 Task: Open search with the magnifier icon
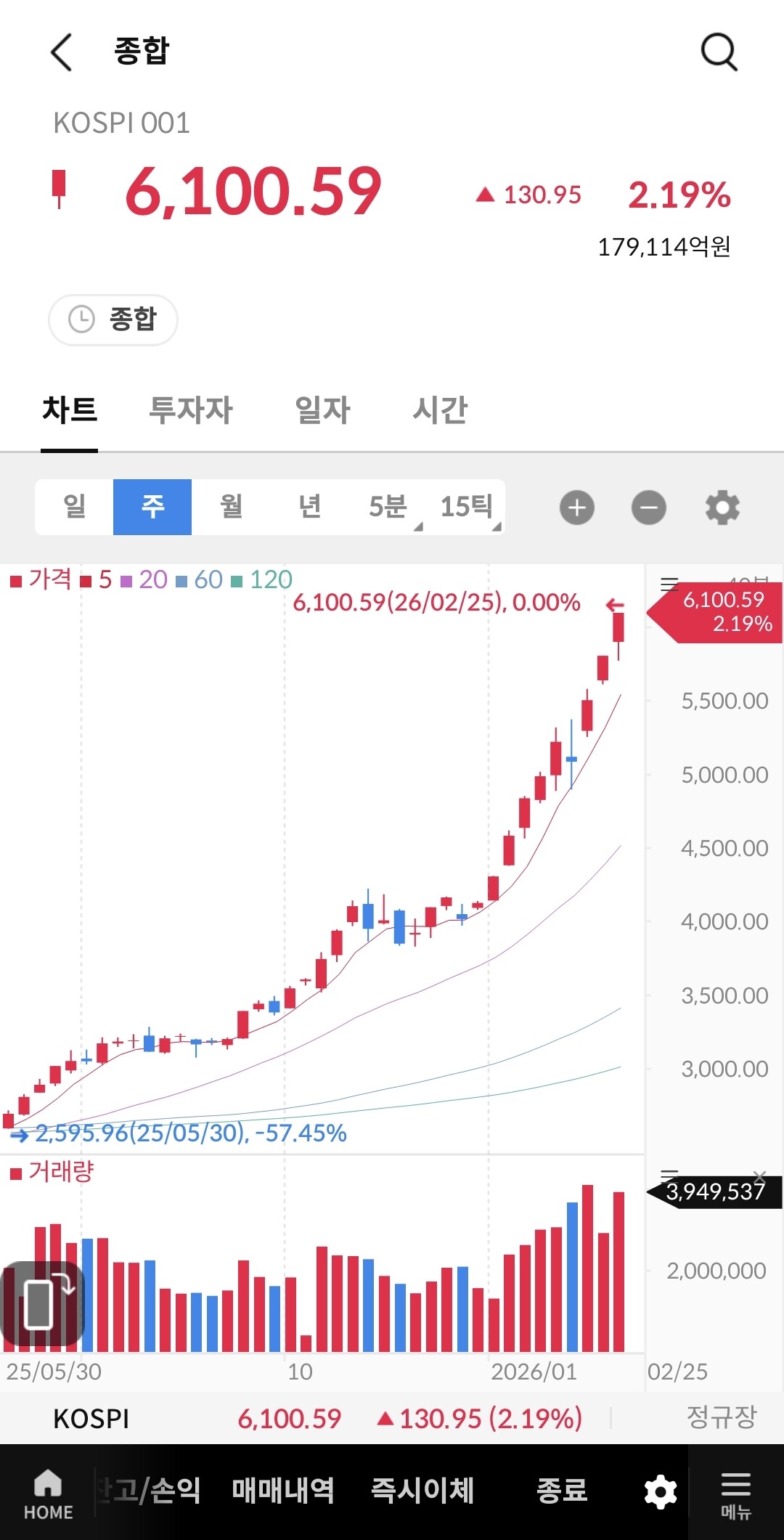pos(719,52)
